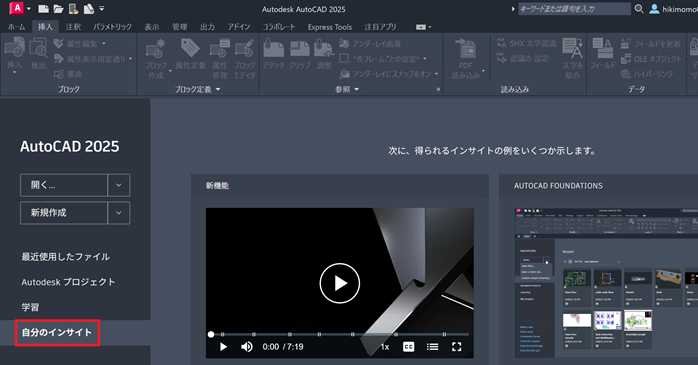Click the 属性表示指定通り option
Viewport: 698px width, 365px height.
click(93, 59)
